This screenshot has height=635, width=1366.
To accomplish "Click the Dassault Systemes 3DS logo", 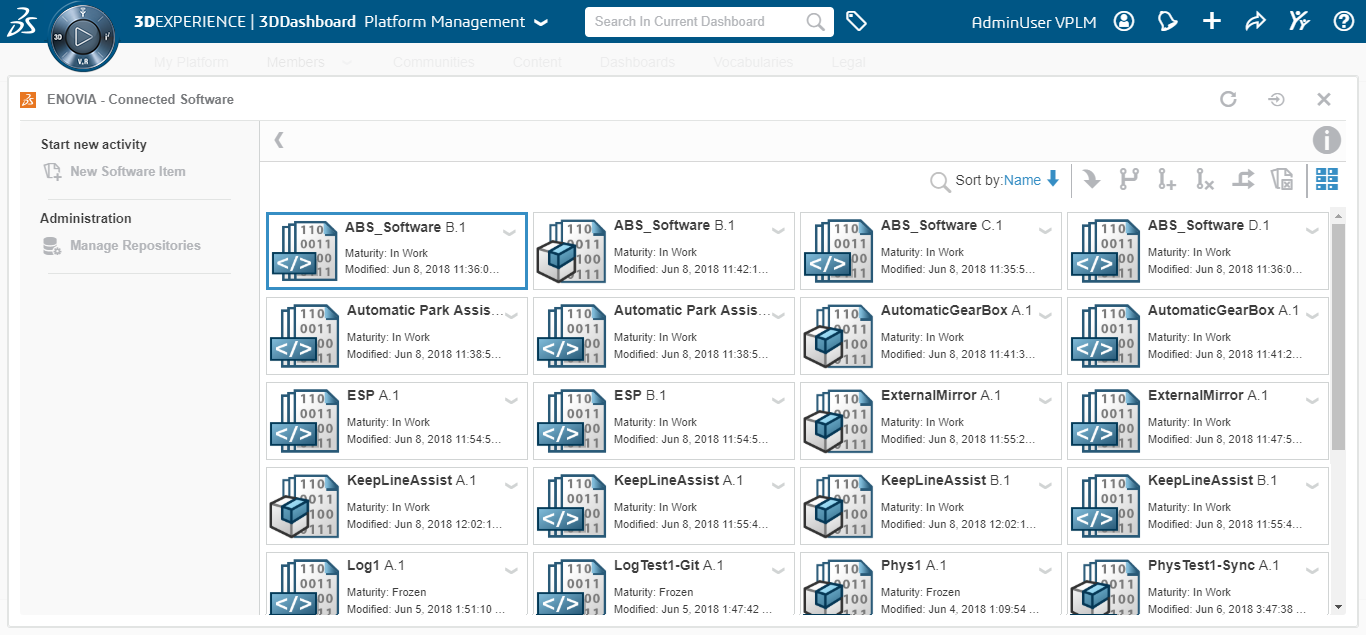I will pyautogui.click(x=24, y=21).
